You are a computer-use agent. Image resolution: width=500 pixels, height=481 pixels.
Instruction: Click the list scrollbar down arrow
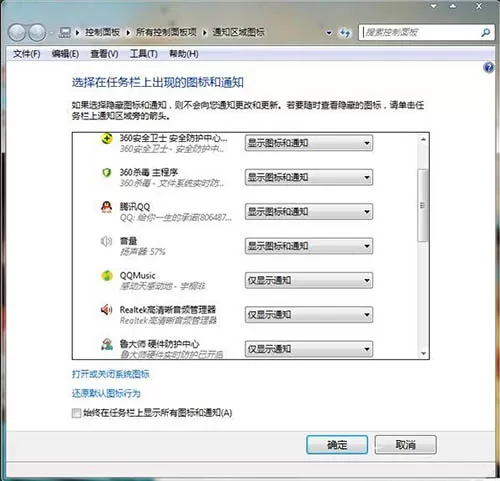point(423,353)
